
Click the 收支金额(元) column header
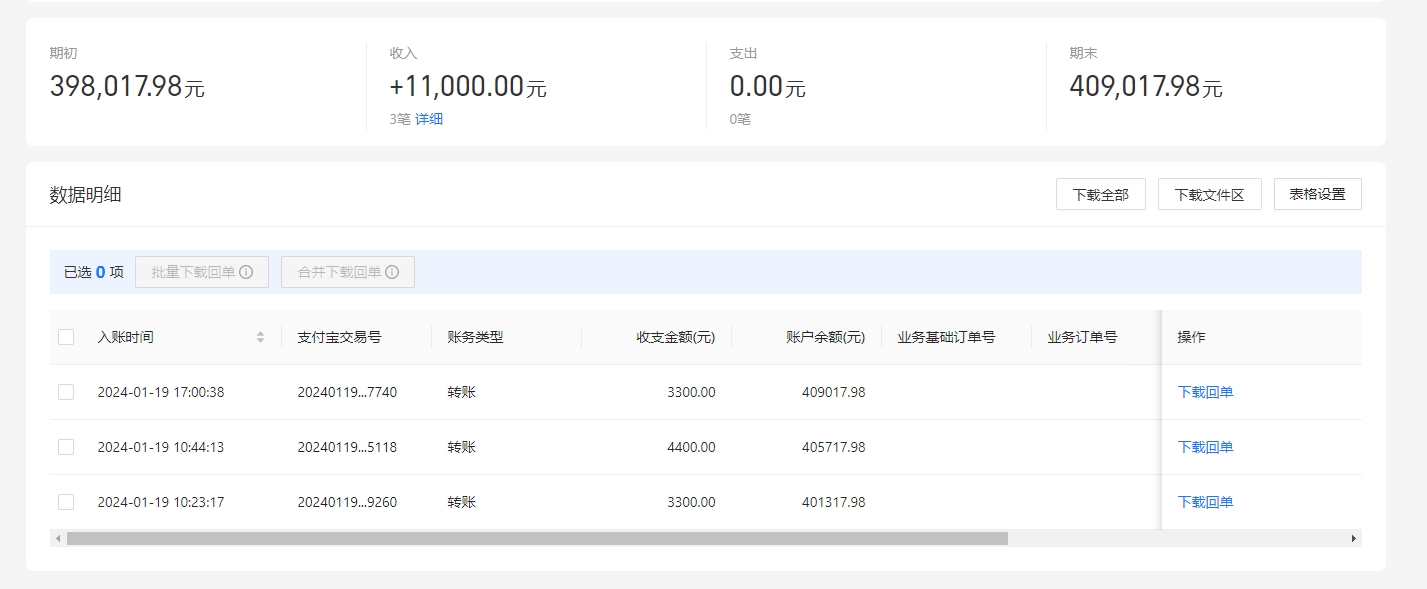pos(676,337)
